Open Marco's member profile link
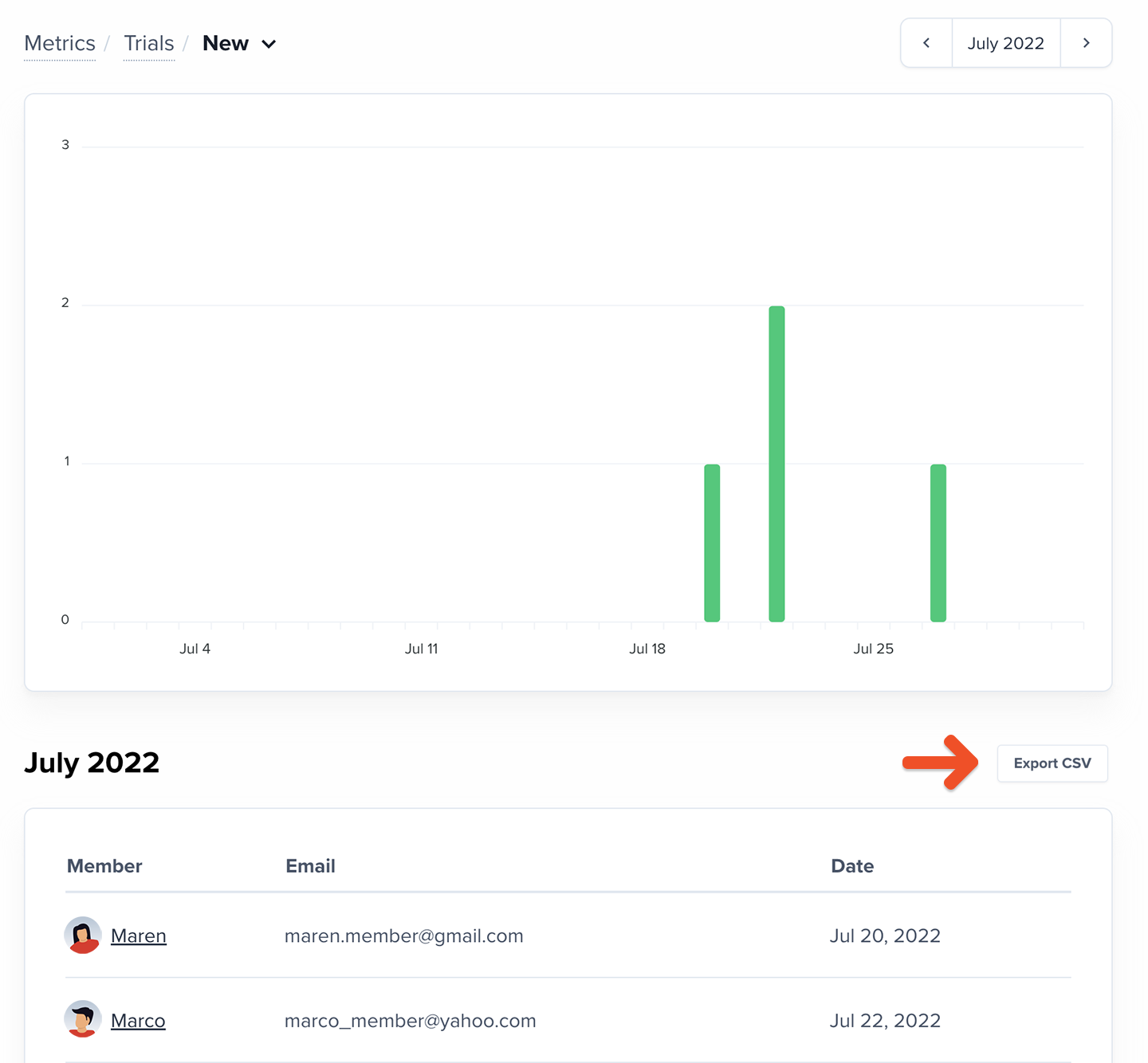Screen dimensions: 1148x1063 138,1021
